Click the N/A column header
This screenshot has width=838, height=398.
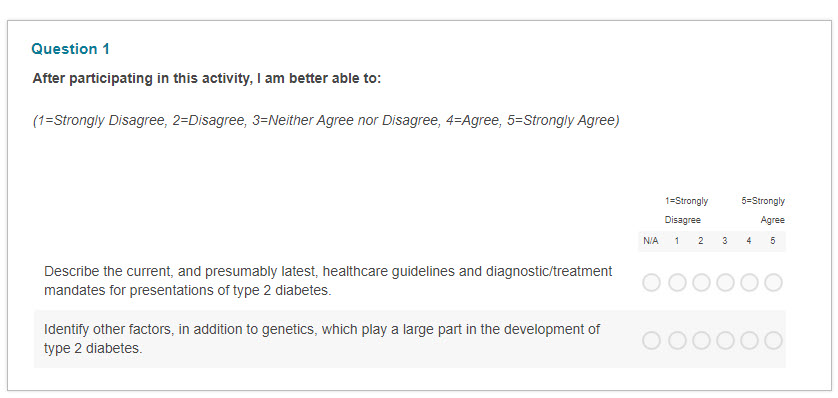[650, 241]
